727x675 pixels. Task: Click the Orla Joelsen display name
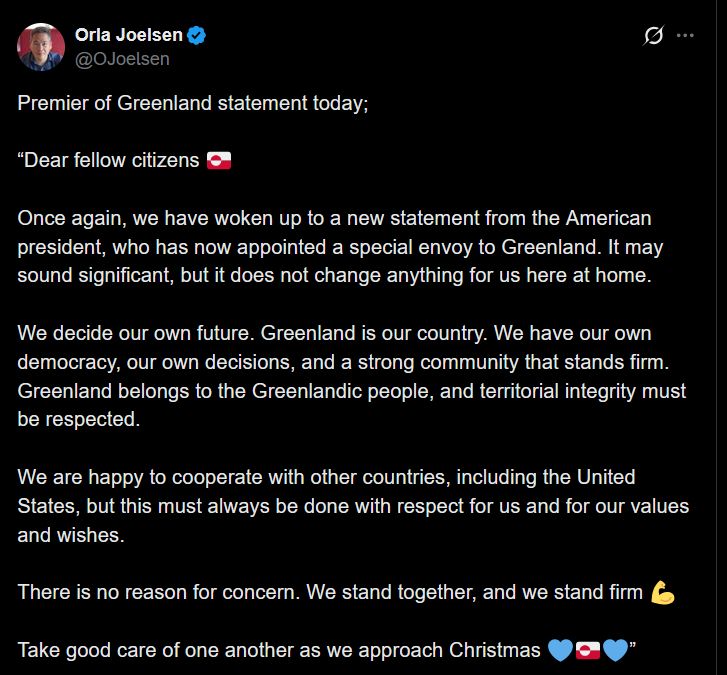click(129, 35)
